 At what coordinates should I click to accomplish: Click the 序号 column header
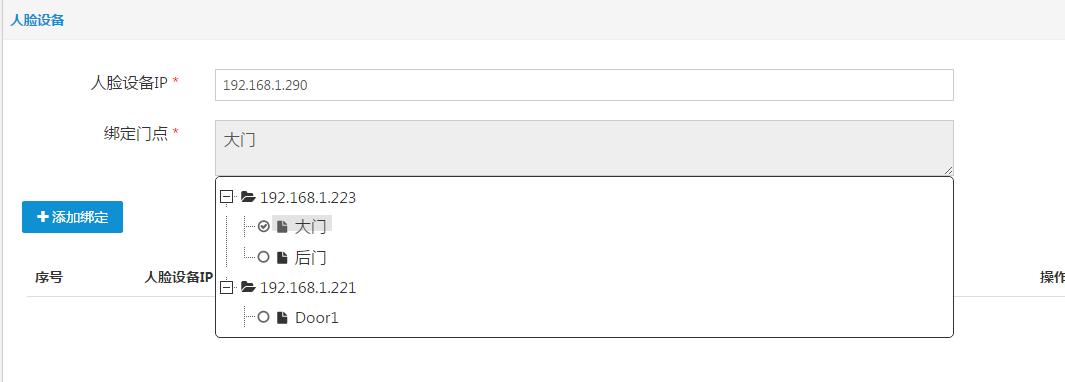[49, 277]
